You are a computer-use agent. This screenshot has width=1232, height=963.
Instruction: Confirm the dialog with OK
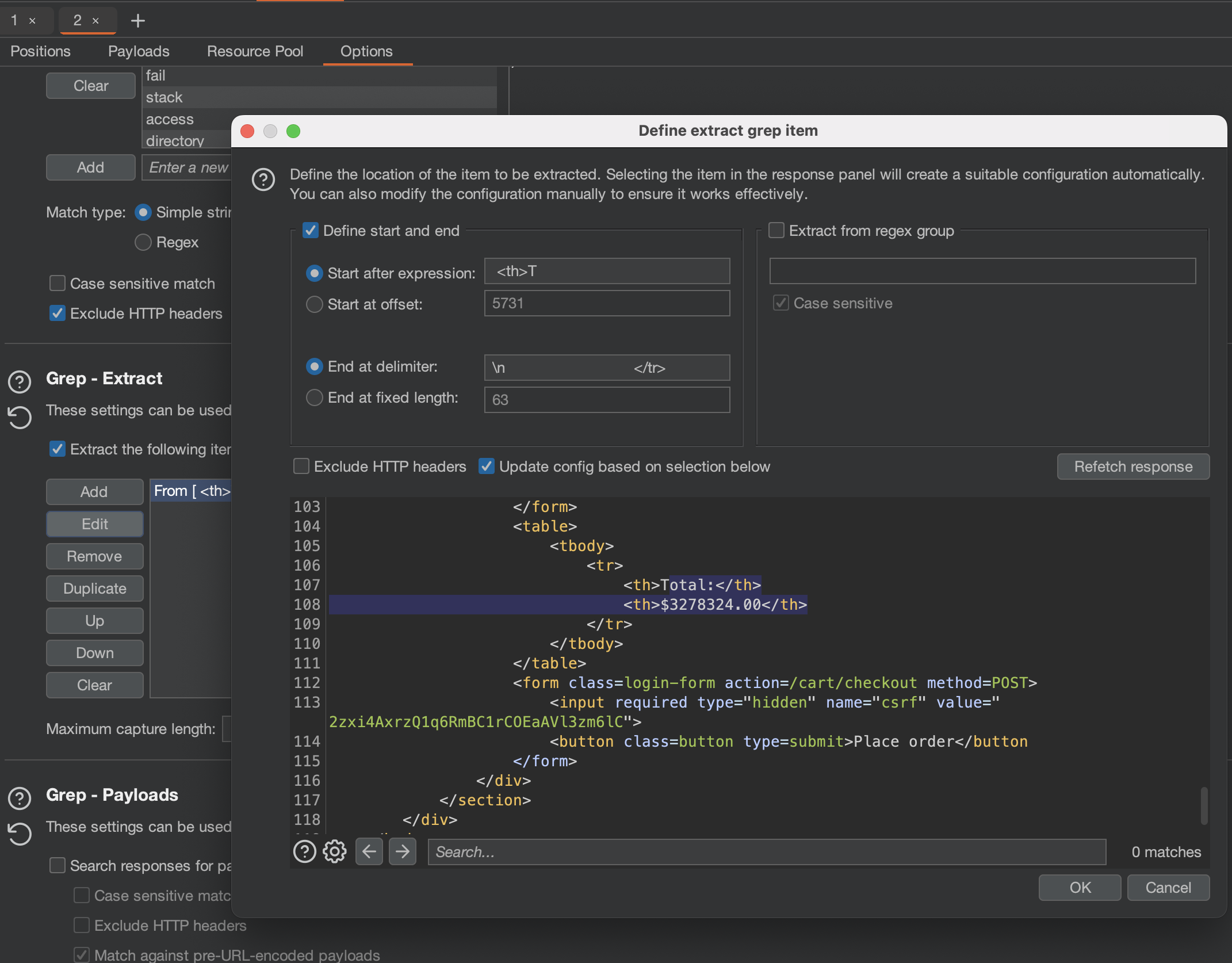click(1080, 888)
